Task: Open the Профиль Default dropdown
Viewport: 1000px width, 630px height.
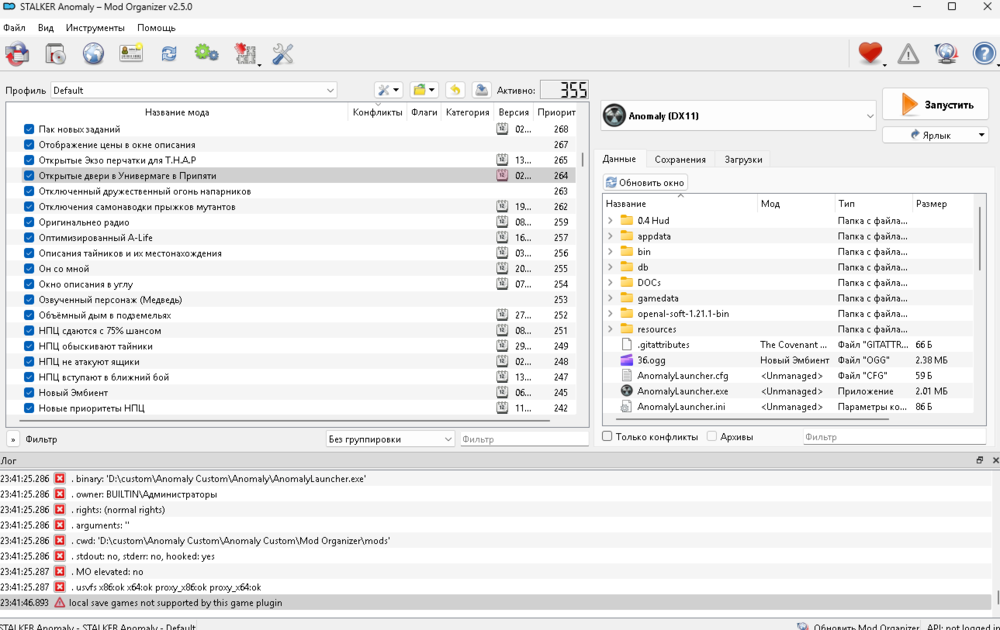Action: point(194,90)
